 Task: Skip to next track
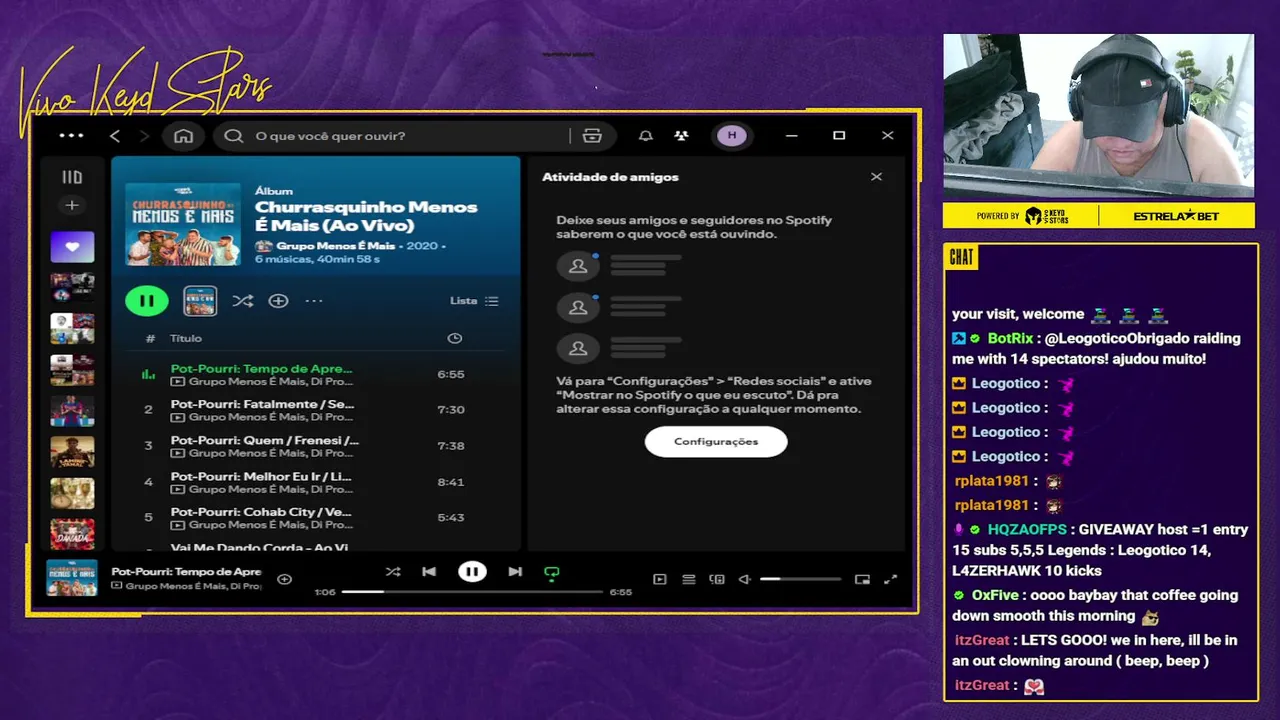tap(515, 572)
